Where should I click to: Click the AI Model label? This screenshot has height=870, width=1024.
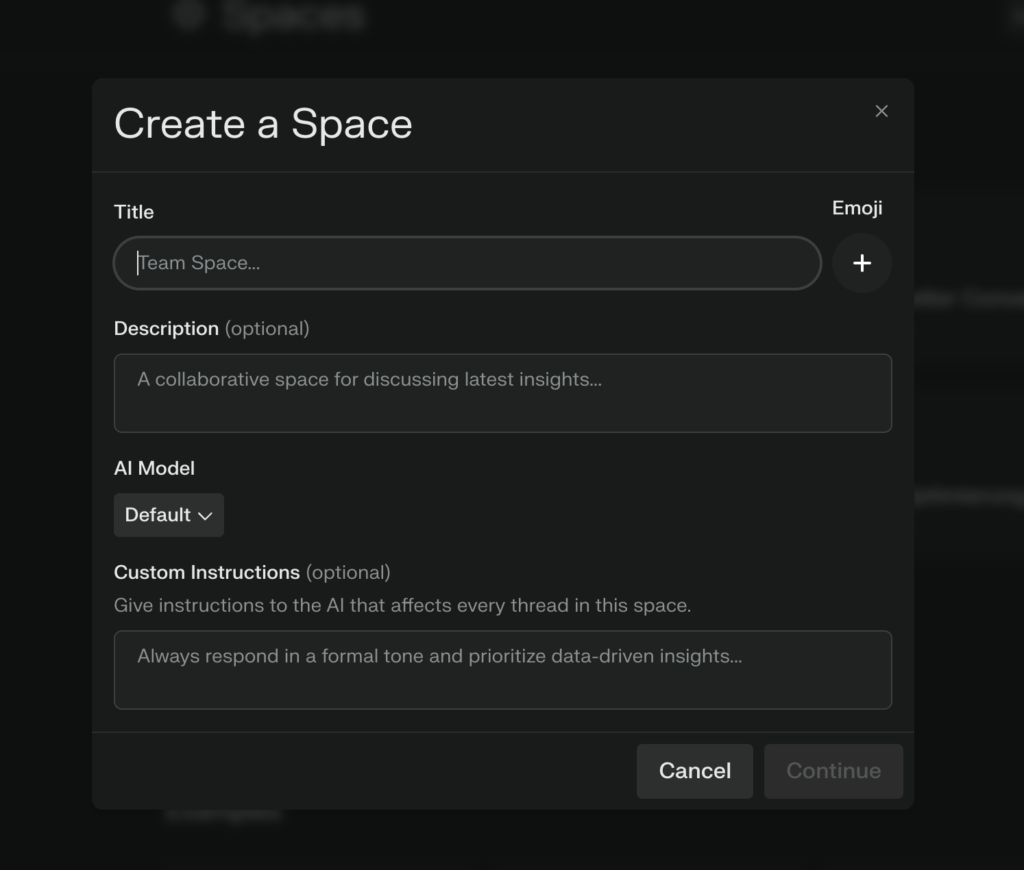click(x=154, y=468)
